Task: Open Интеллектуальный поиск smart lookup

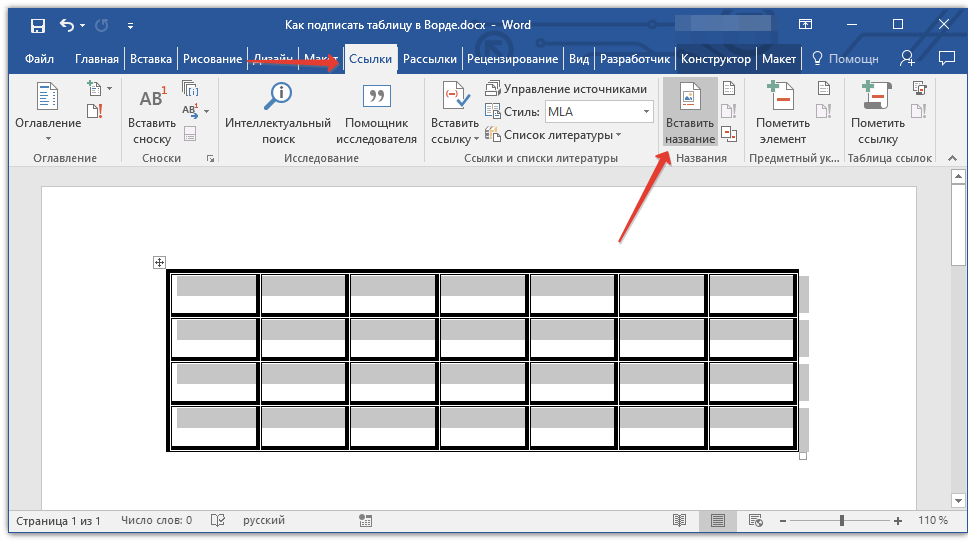Action: [x=277, y=114]
